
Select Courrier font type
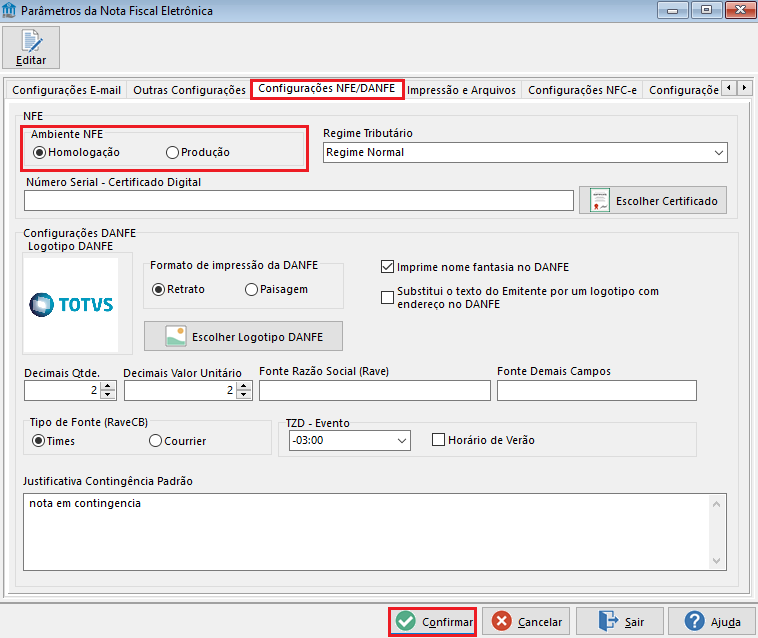tap(155, 441)
